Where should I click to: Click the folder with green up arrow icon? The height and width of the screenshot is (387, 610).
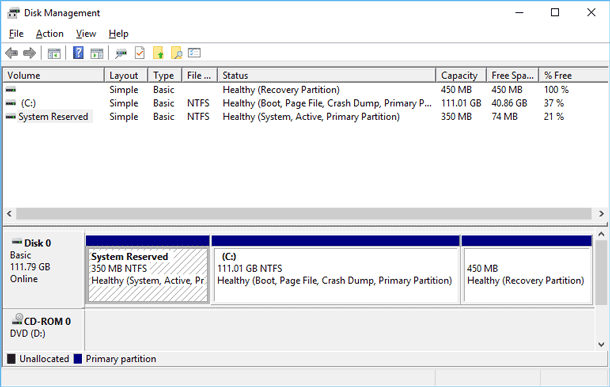click(x=158, y=53)
